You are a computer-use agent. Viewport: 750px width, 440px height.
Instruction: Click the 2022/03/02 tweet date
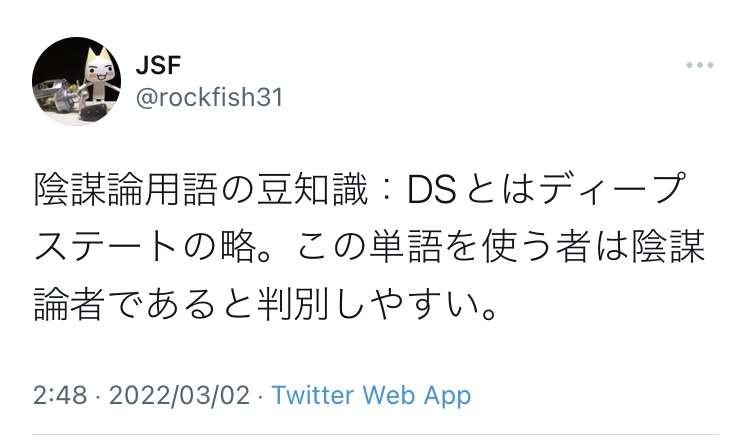pos(179,396)
